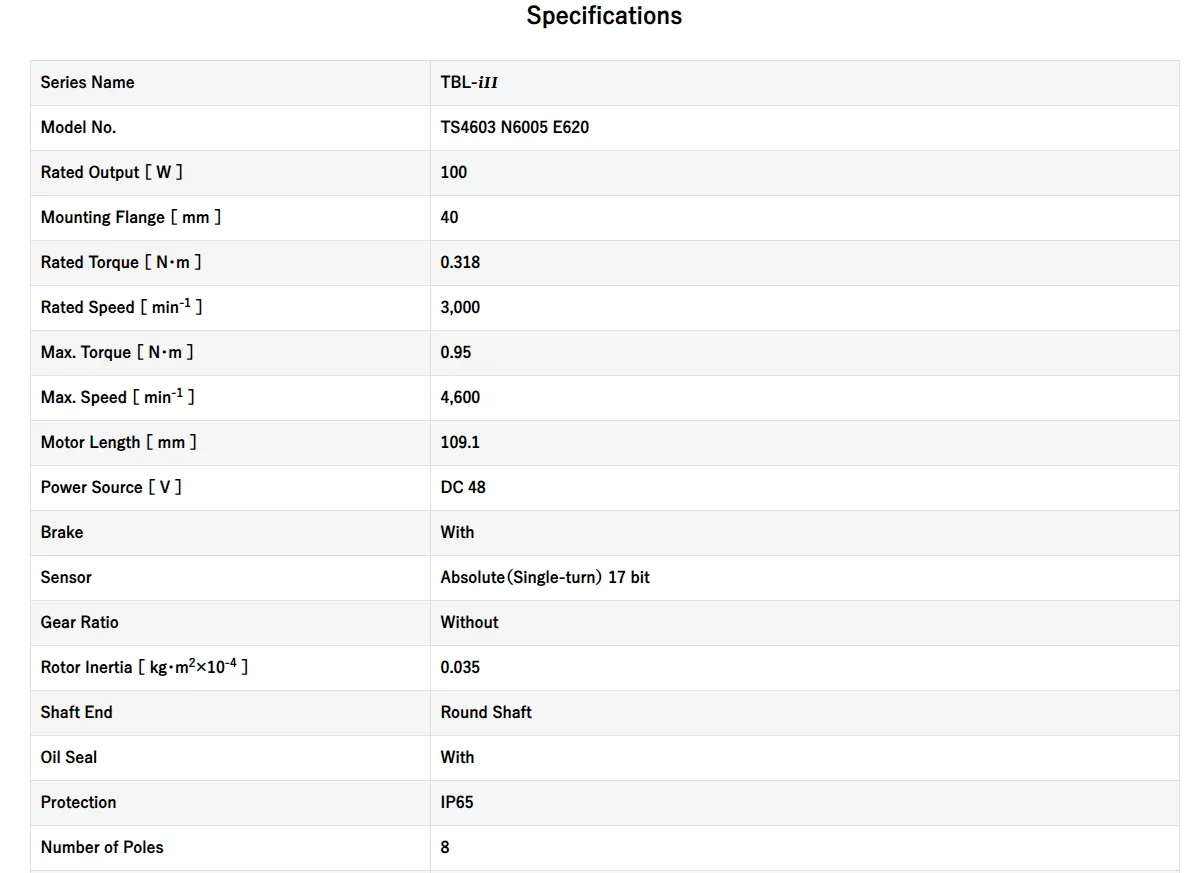Click the Specifications heading
1198x873 pixels.
604,16
